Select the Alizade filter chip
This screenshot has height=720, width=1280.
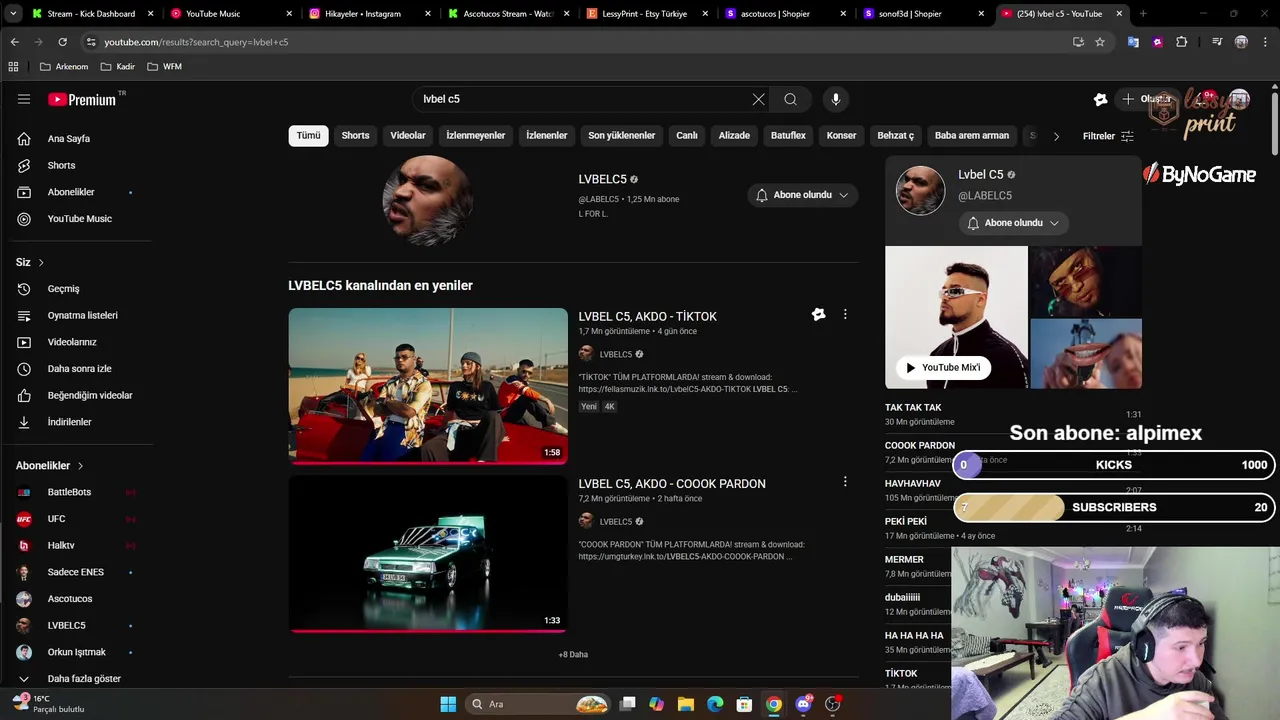(734, 136)
